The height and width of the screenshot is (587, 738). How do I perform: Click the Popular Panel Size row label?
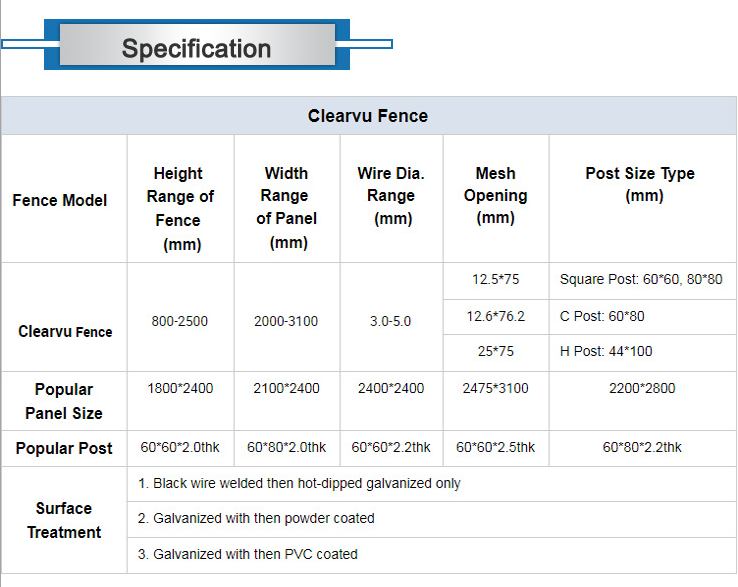pyautogui.click(x=64, y=401)
